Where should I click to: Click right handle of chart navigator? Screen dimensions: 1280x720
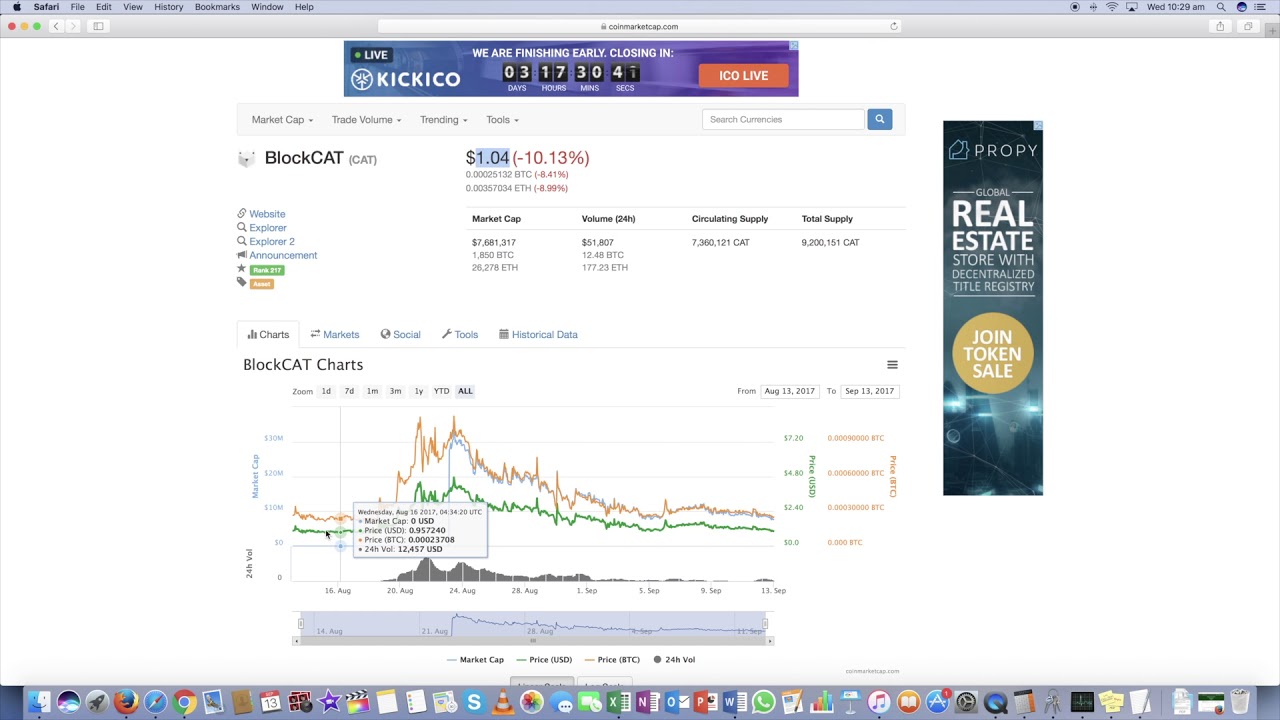pos(766,624)
